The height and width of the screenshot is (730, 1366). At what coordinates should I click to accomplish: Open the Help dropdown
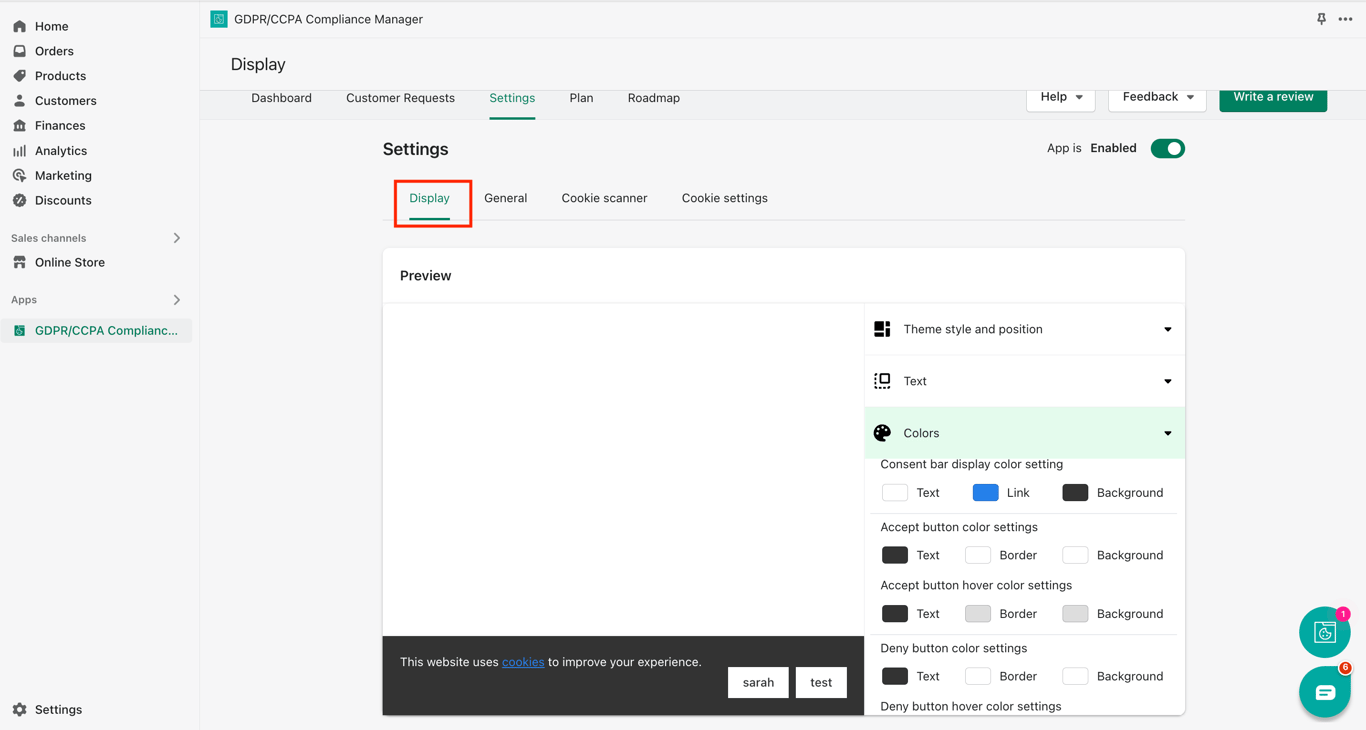[x=1060, y=97]
